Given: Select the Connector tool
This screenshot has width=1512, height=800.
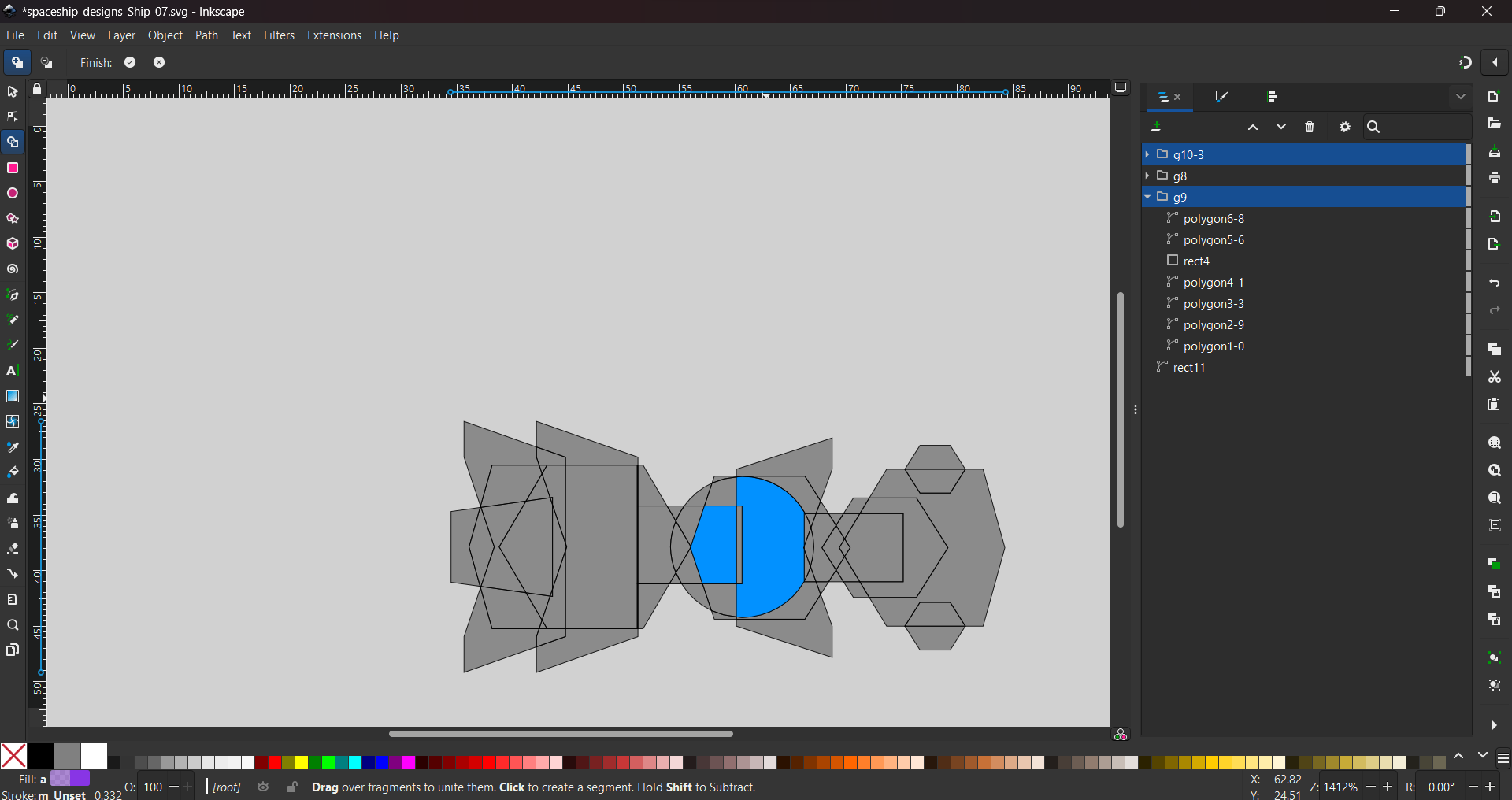Looking at the screenshot, I should (13, 574).
